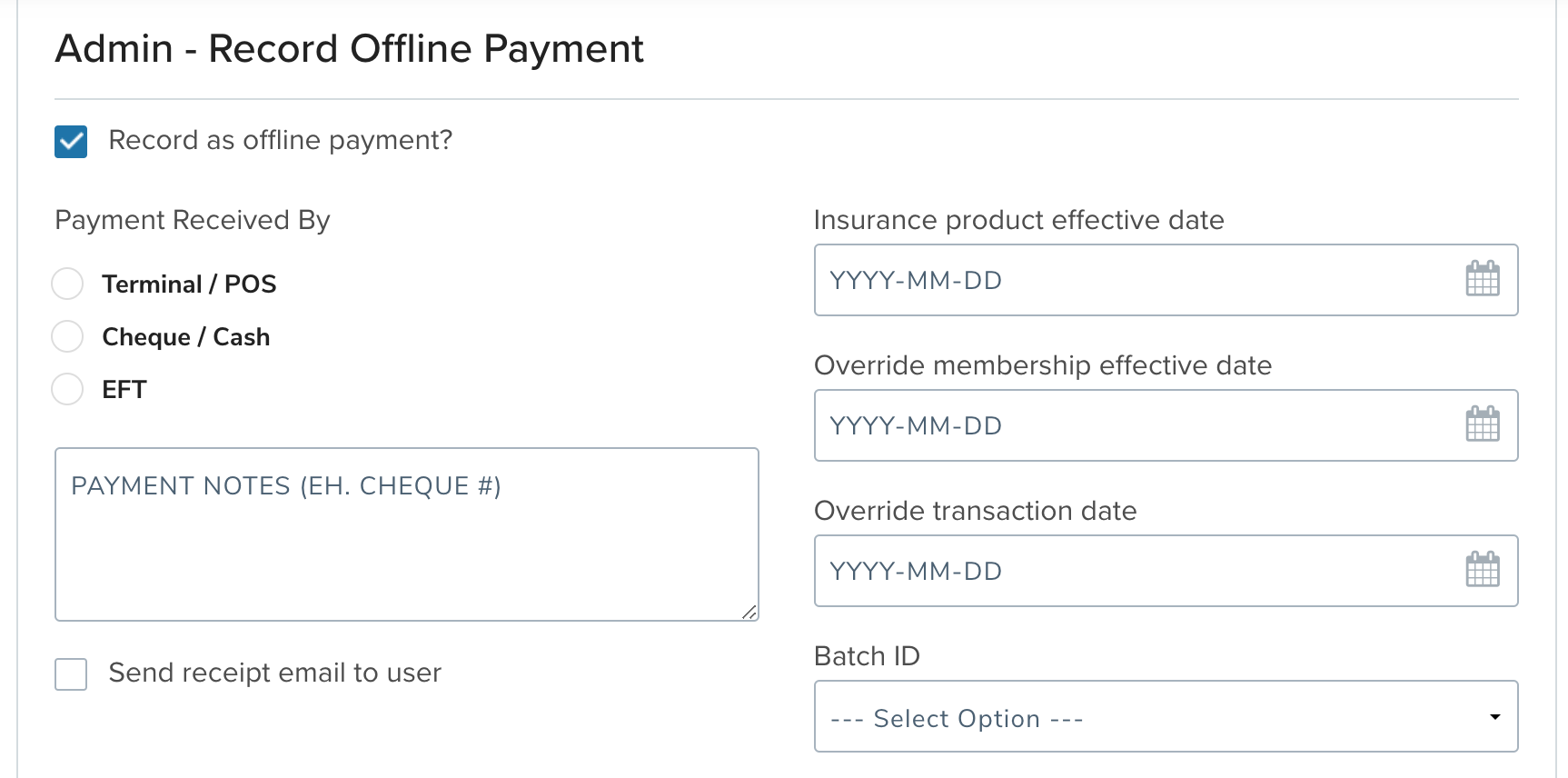Click 'Record as offline payment?' label
The image size is (1568, 778).
coord(280,140)
